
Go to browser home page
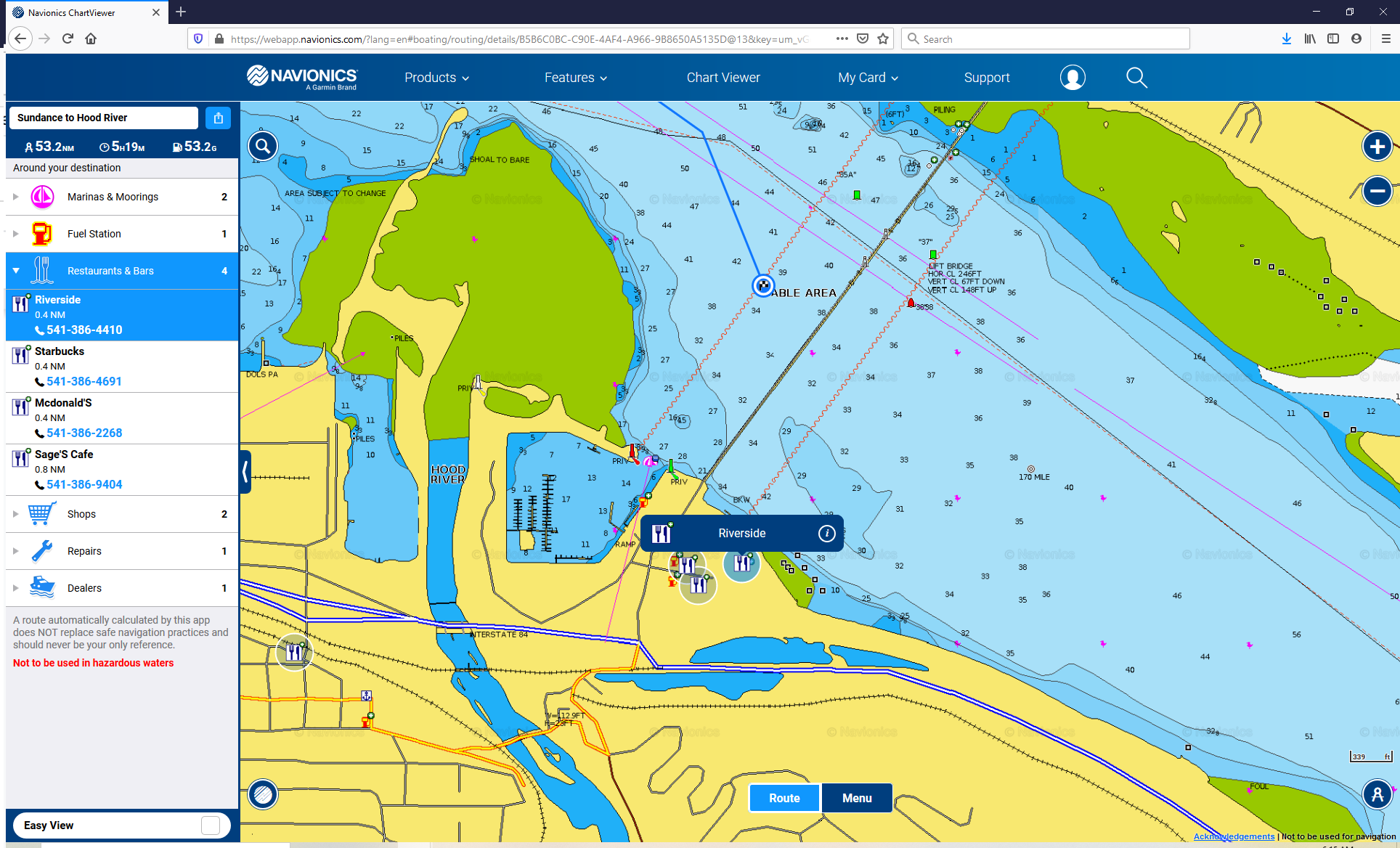tap(91, 38)
